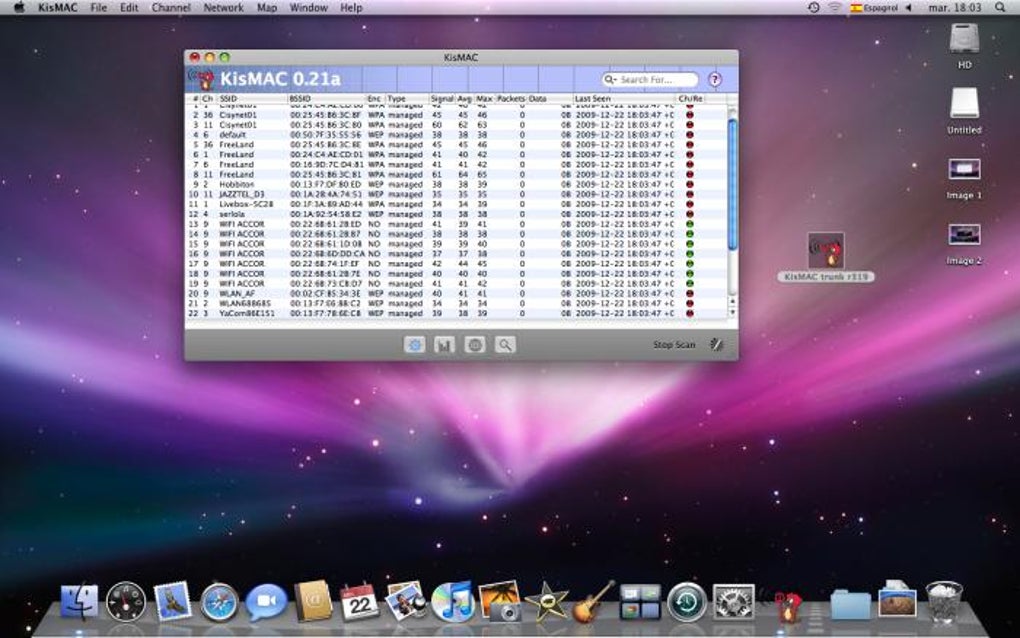Click the Stop Scan button
1020x638 pixels.
point(674,345)
